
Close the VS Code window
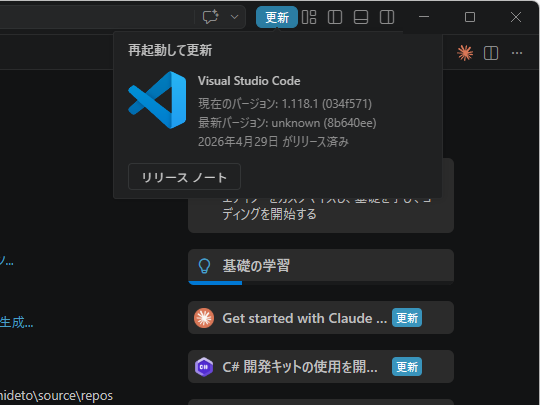(516, 17)
